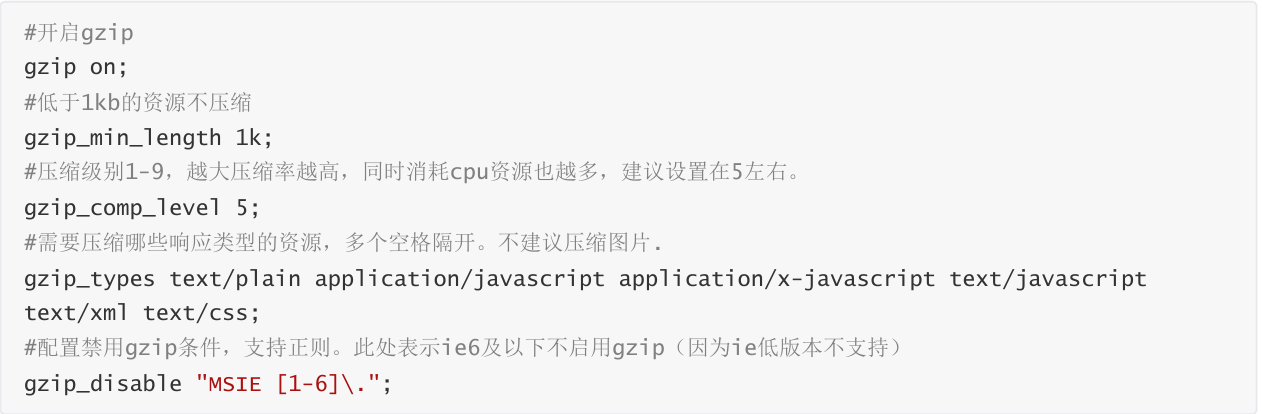
Task: Click the "gzip on;" directive
Action: [76, 68]
